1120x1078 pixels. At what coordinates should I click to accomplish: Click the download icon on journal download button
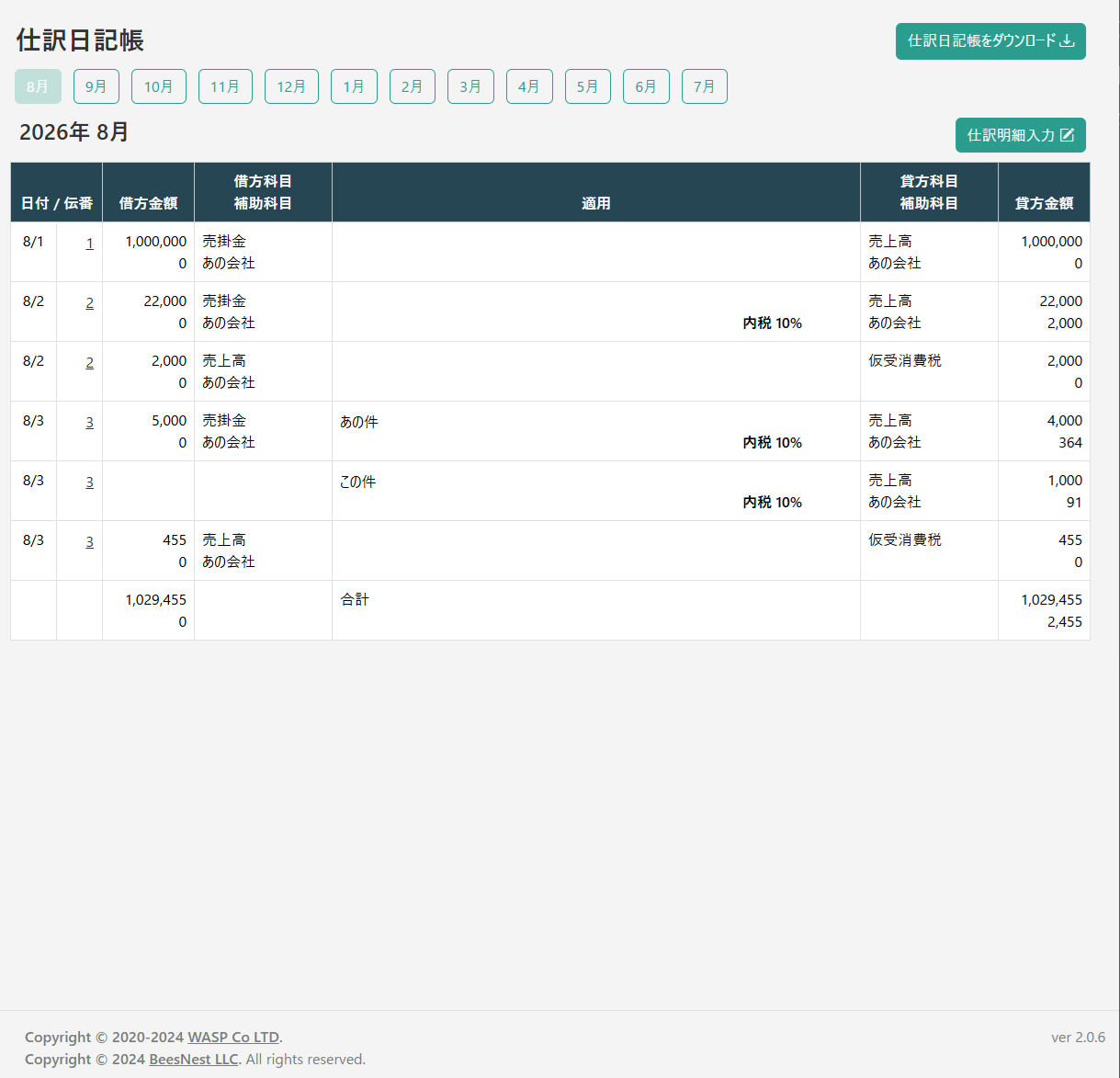coord(1067,41)
